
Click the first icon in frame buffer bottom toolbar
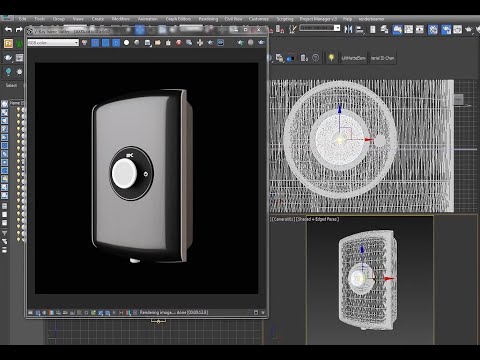coord(30,313)
